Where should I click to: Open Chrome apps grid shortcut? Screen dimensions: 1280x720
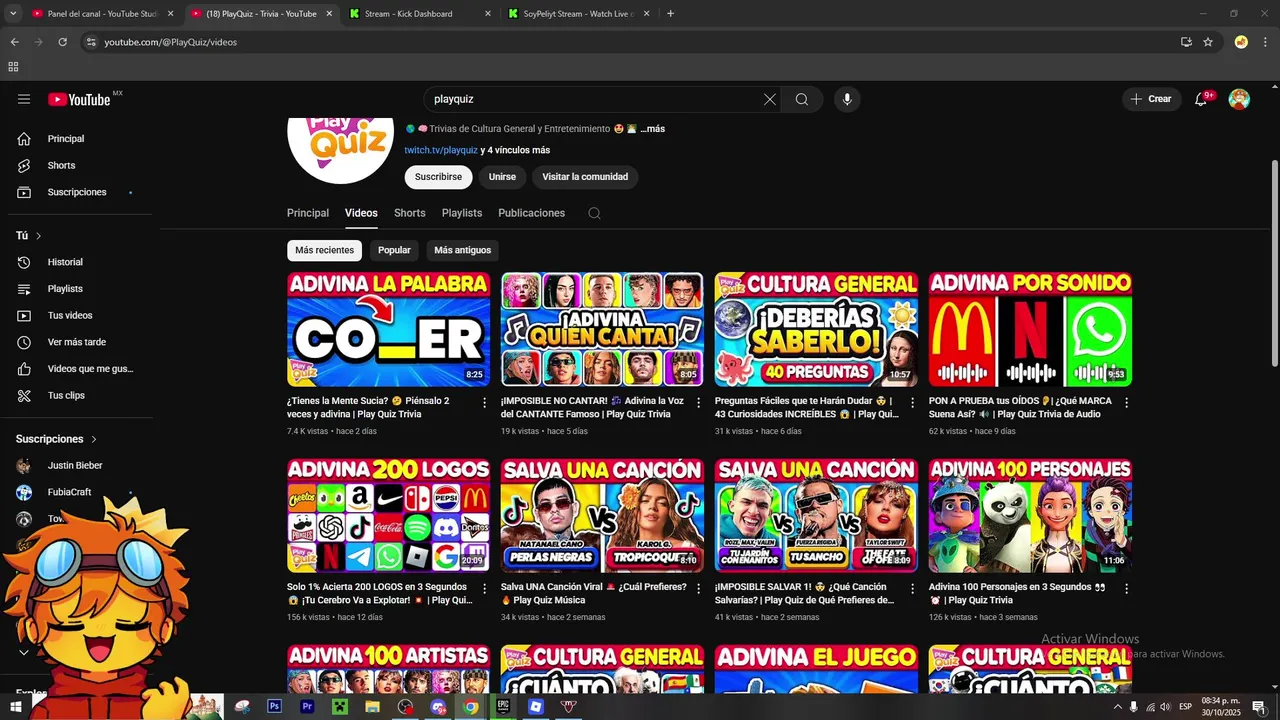click(13, 67)
